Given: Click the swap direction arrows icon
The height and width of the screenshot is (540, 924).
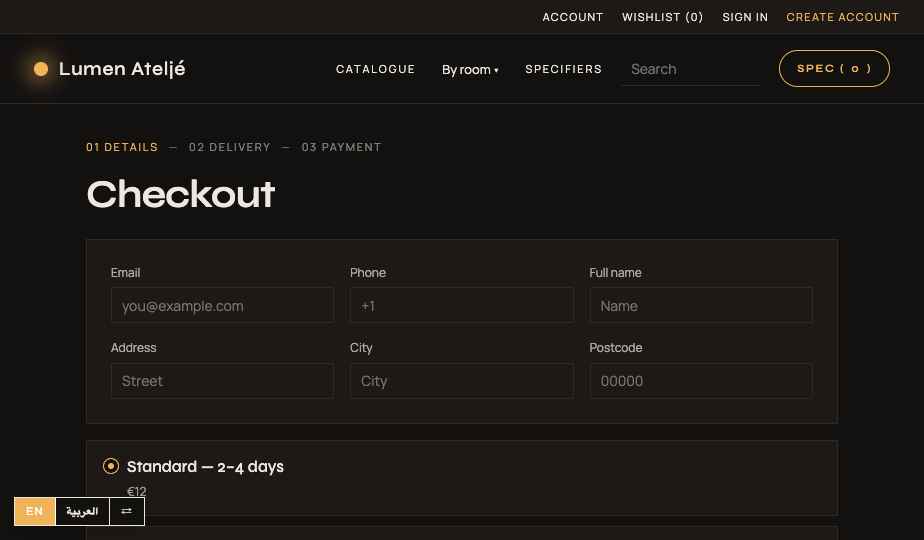Looking at the screenshot, I should point(127,511).
